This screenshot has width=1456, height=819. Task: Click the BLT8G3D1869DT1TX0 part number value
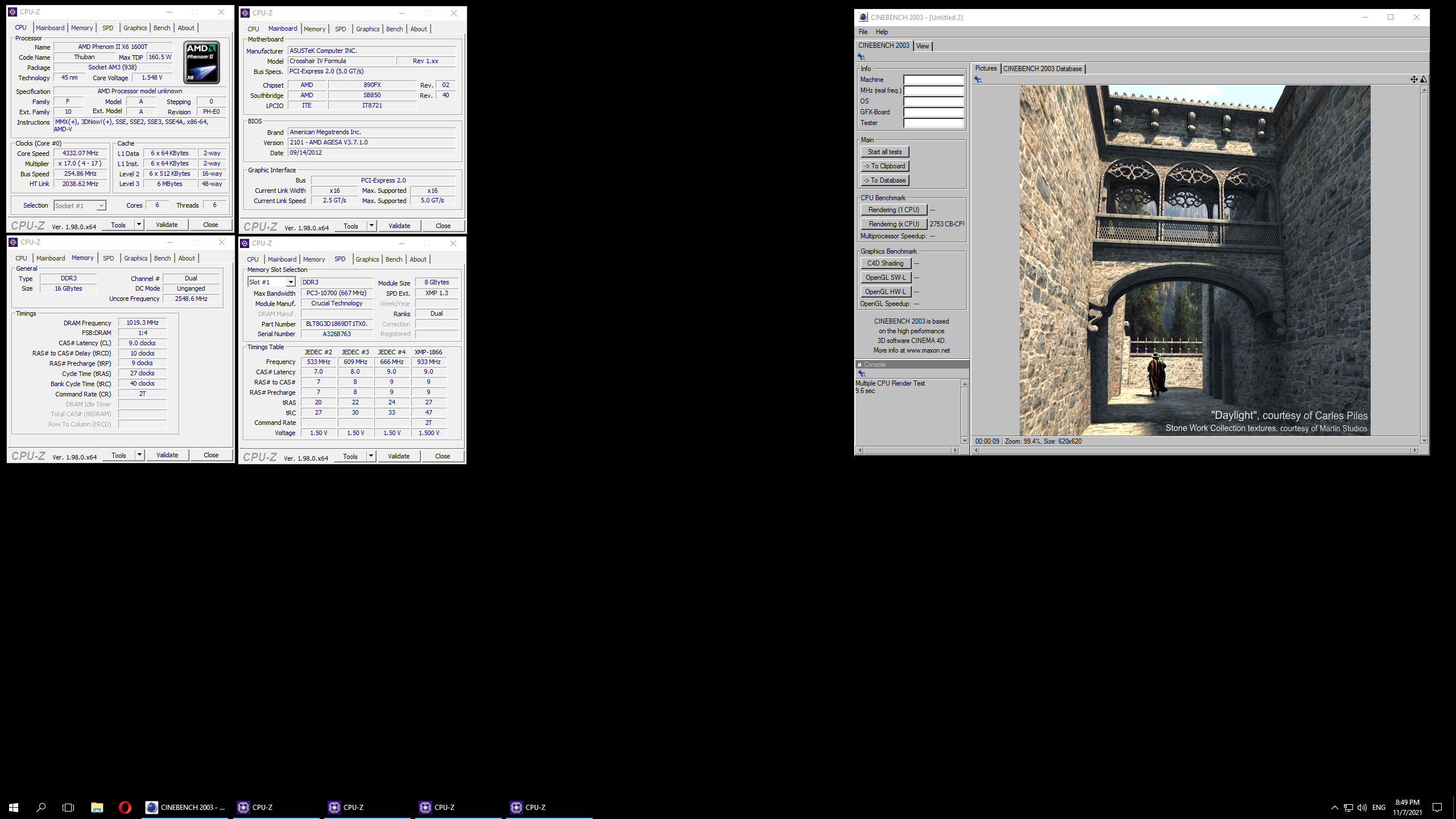pos(337,324)
